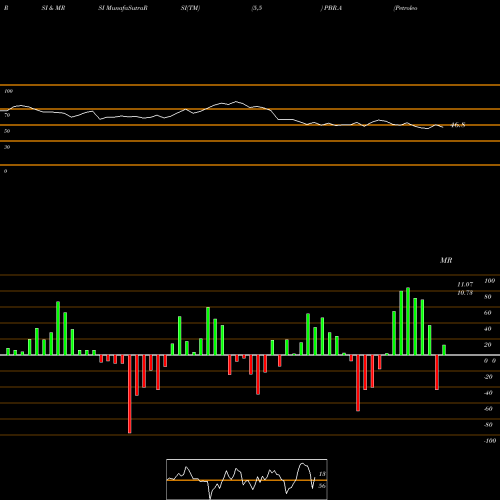Click the RSI axis label '30'

[x=7, y=147]
